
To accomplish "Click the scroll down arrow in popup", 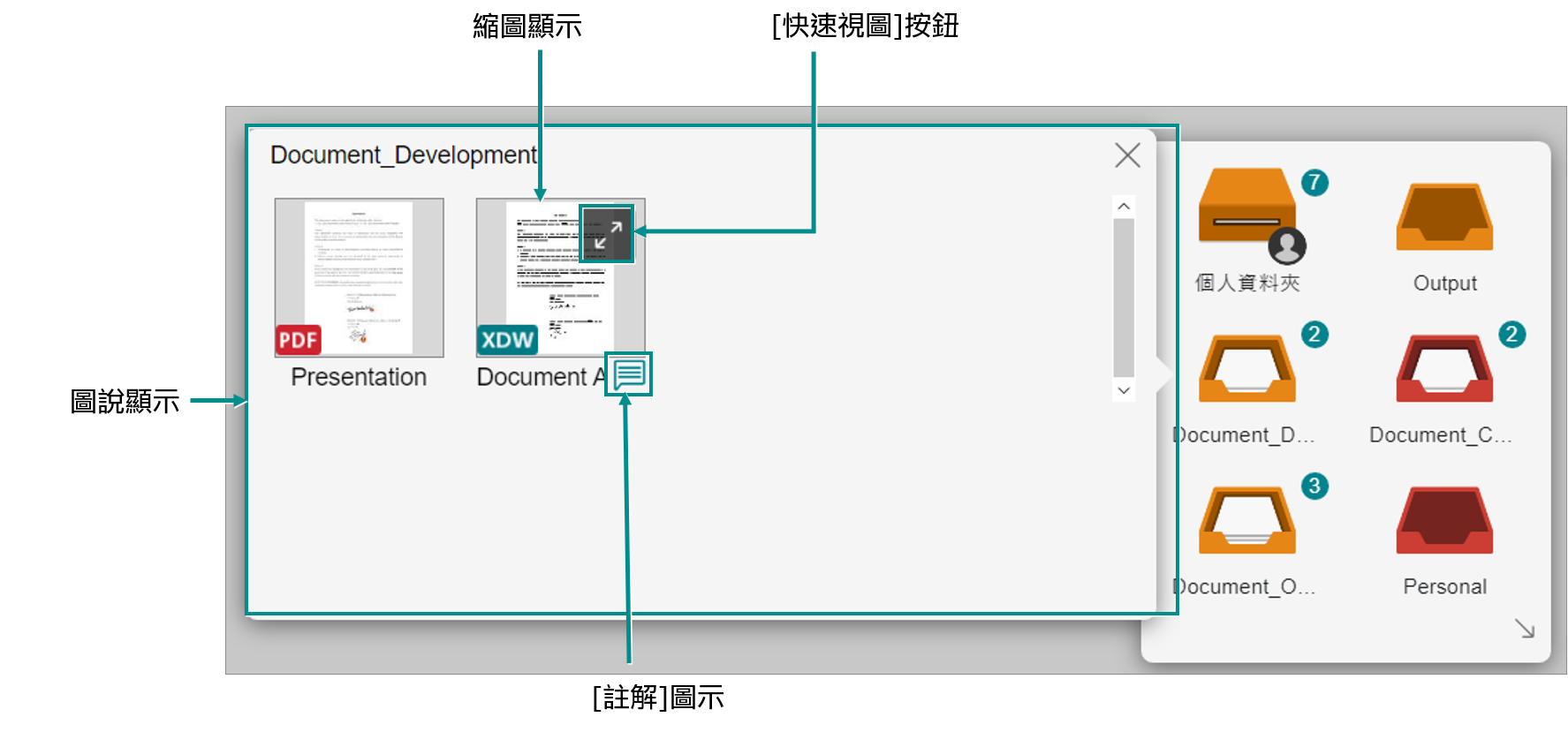I will (1124, 390).
